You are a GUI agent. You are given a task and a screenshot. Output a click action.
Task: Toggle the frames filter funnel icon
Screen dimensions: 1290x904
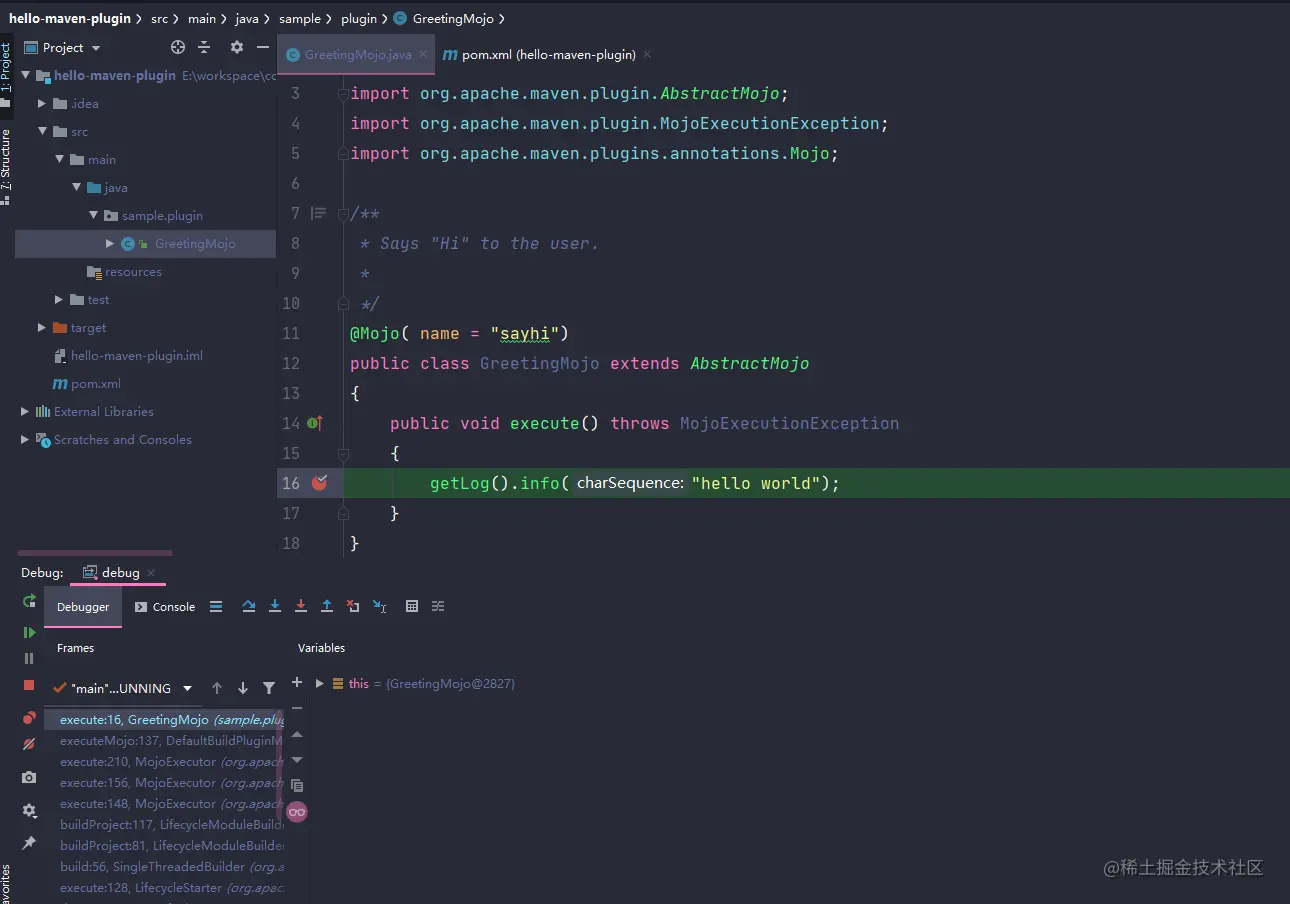(269, 688)
